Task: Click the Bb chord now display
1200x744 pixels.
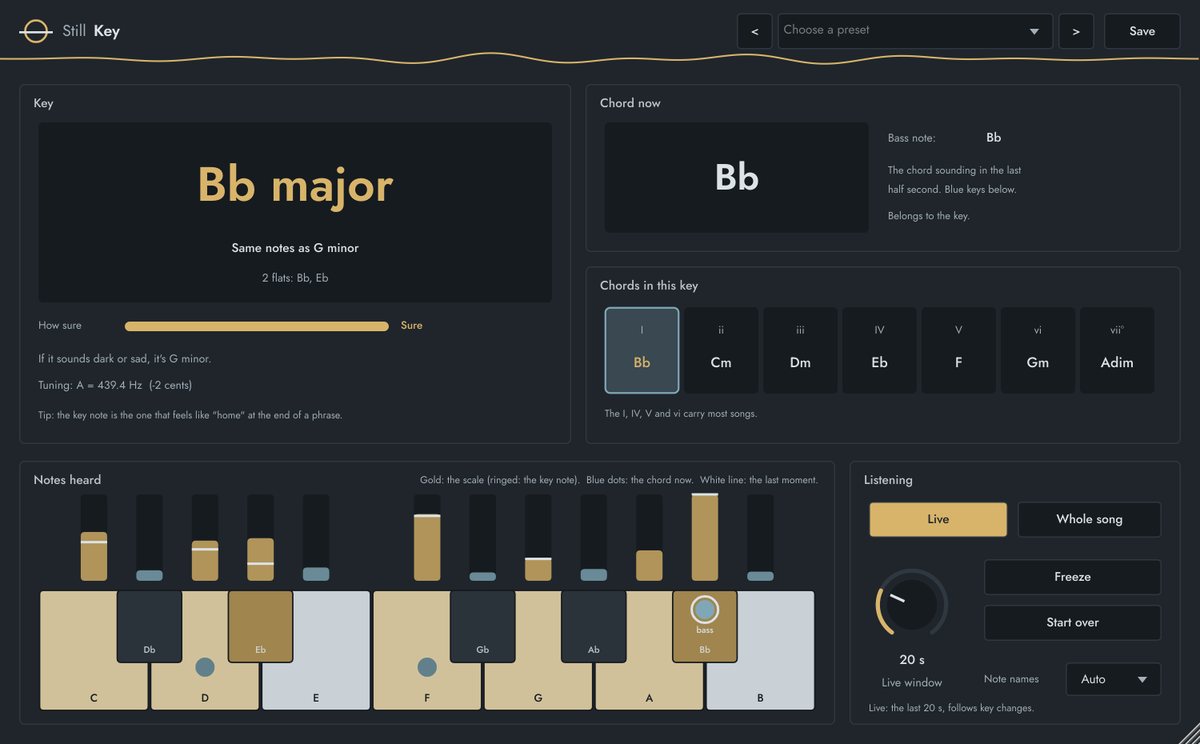Action: [737, 177]
